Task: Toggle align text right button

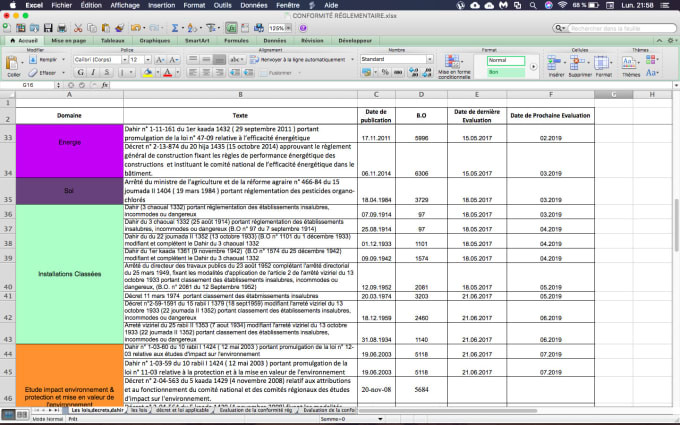Action: coord(219,72)
